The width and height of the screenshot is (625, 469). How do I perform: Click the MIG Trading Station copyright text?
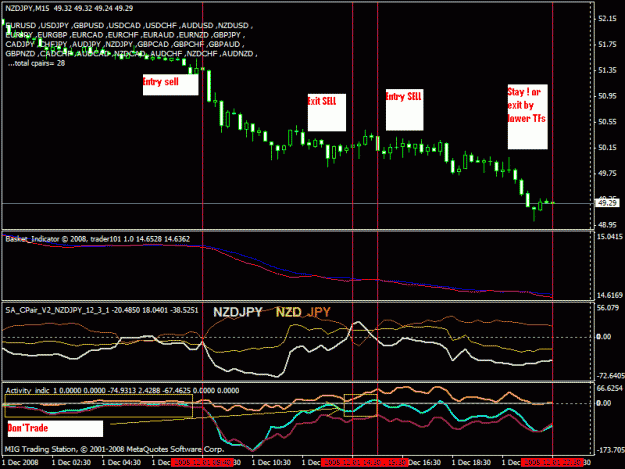point(114,449)
